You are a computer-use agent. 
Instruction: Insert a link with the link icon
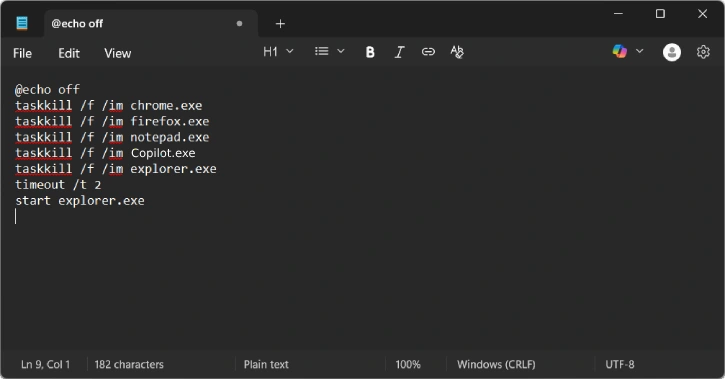pos(428,52)
